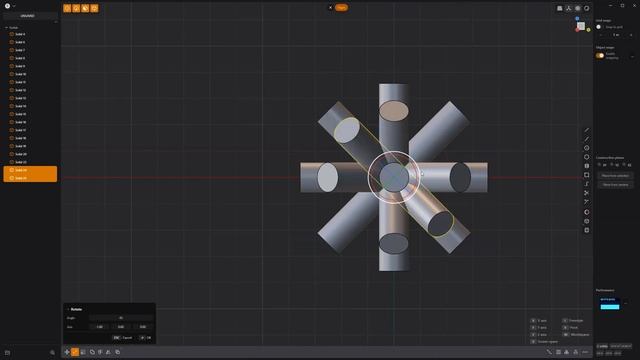Increase grid size with plus button
The width and height of the screenshot is (640, 360).
(x=631, y=35)
